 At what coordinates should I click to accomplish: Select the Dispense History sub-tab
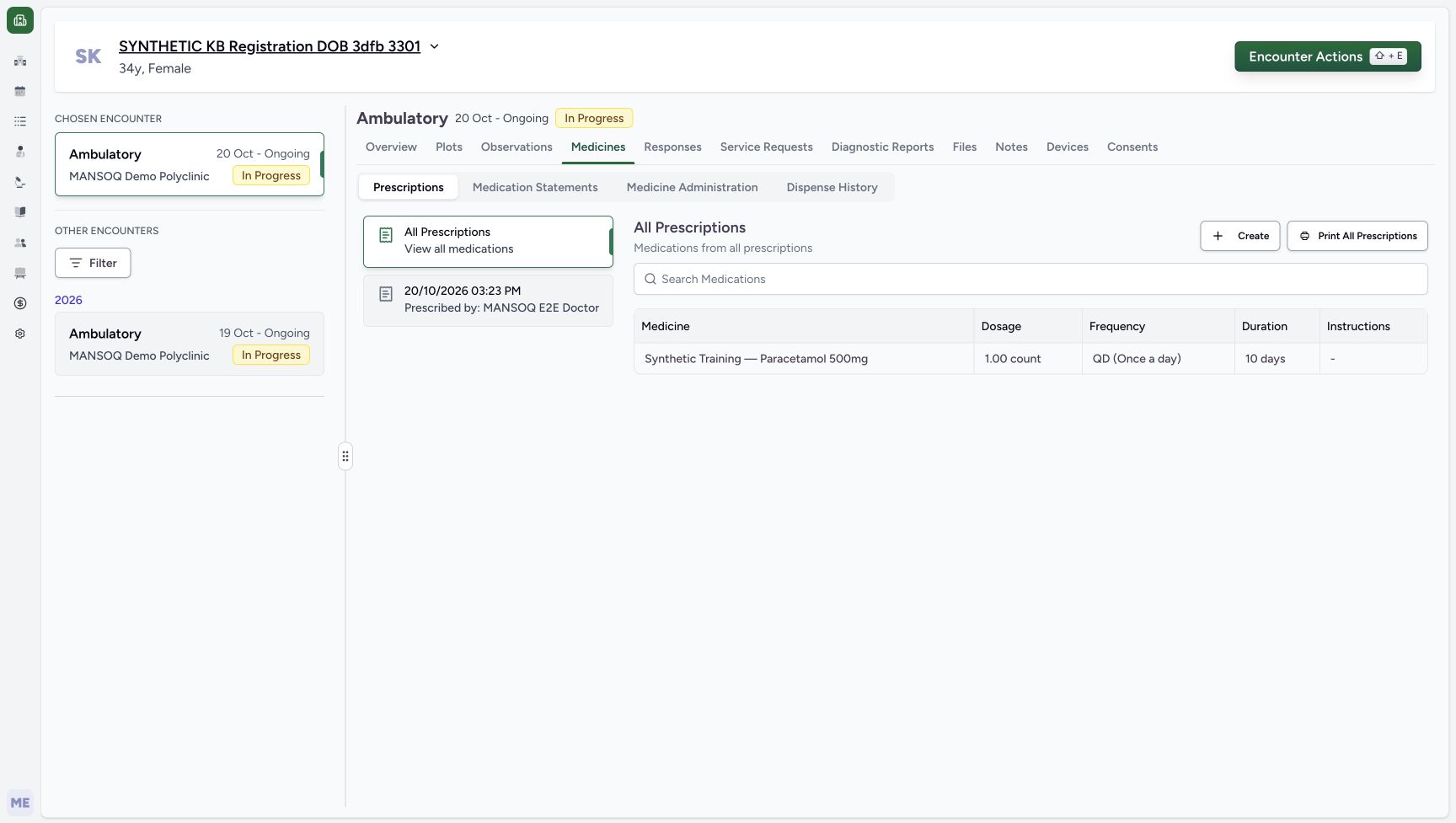(x=832, y=187)
